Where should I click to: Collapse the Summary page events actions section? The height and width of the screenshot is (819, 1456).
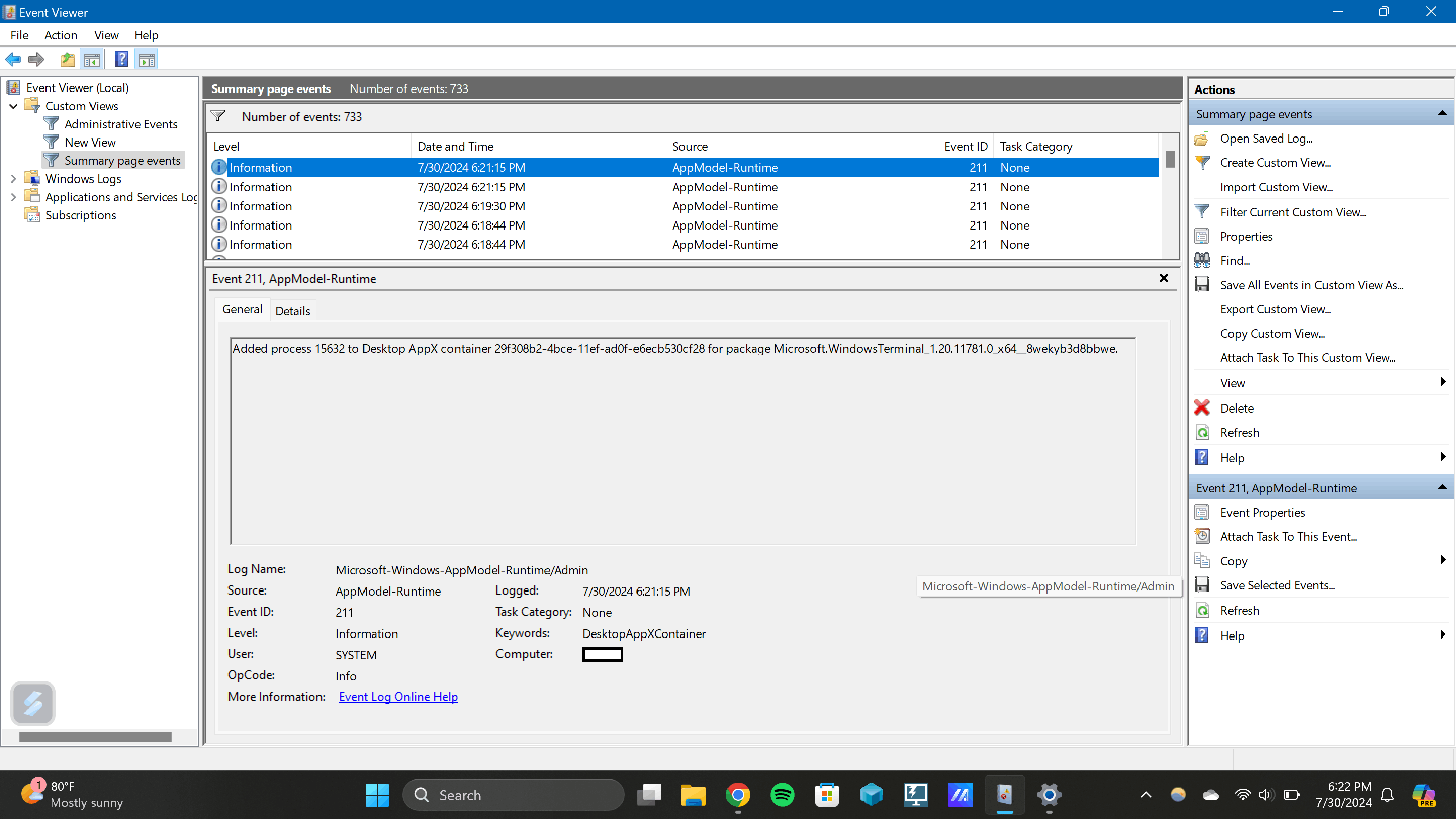coord(1442,114)
